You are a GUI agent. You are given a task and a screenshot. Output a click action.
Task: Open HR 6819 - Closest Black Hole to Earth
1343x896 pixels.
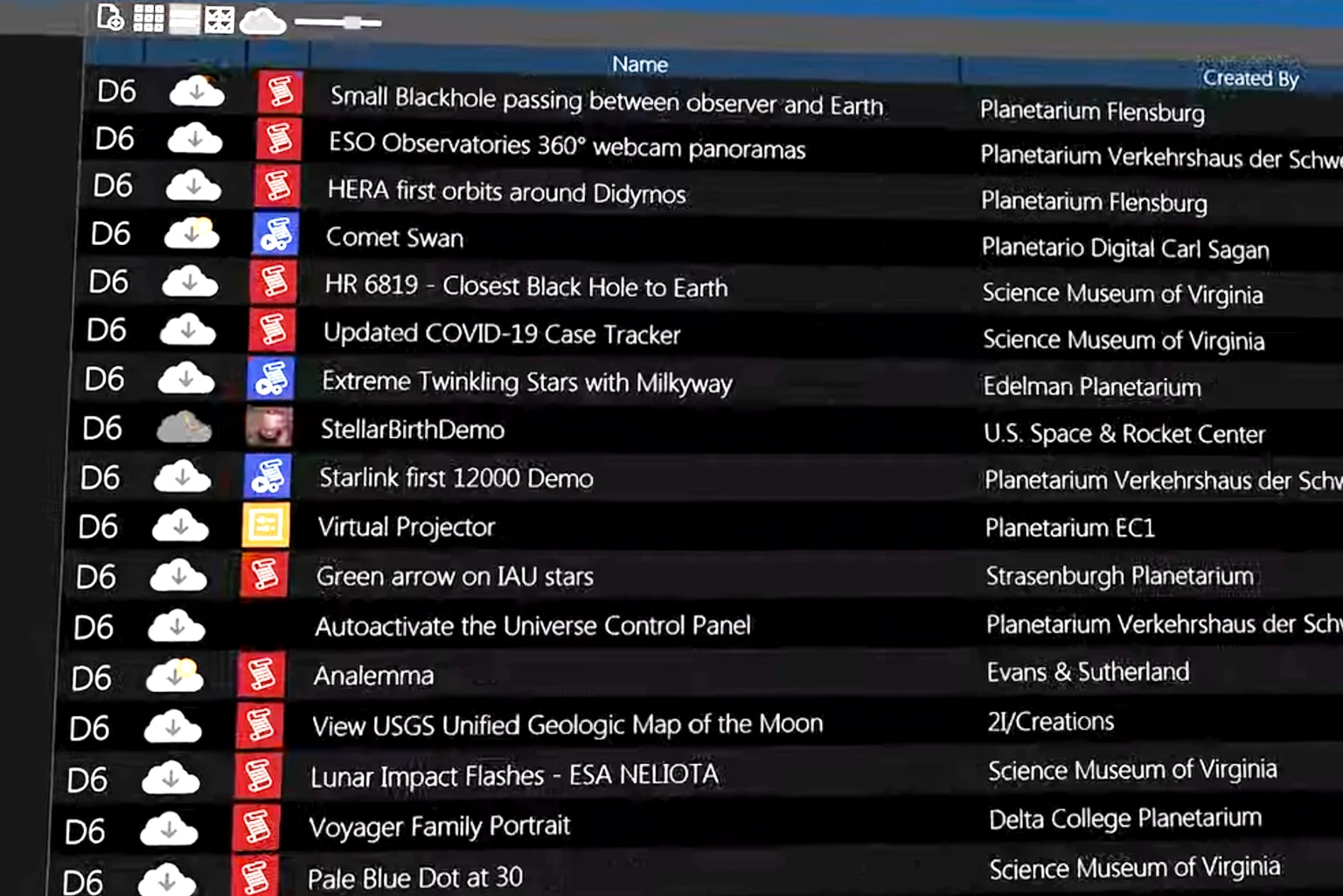pyautogui.click(x=525, y=286)
